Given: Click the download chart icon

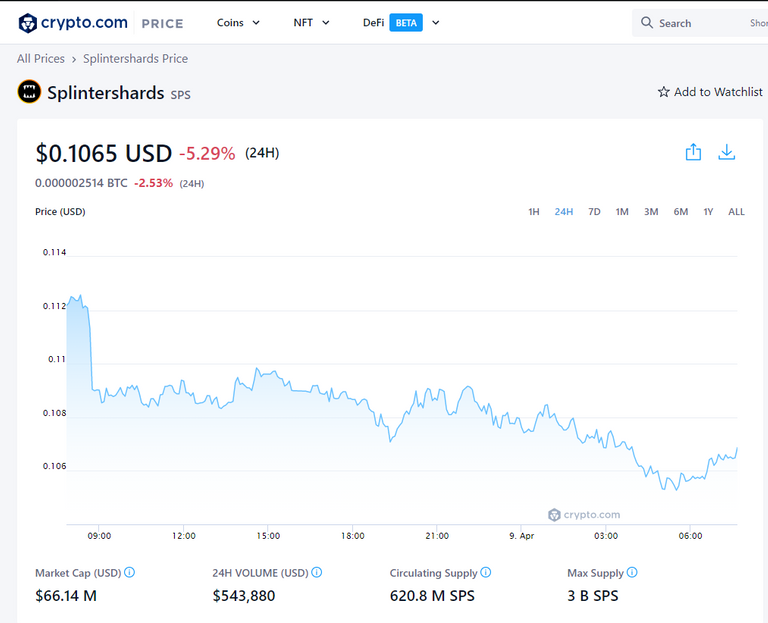Looking at the screenshot, I should [x=726, y=152].
